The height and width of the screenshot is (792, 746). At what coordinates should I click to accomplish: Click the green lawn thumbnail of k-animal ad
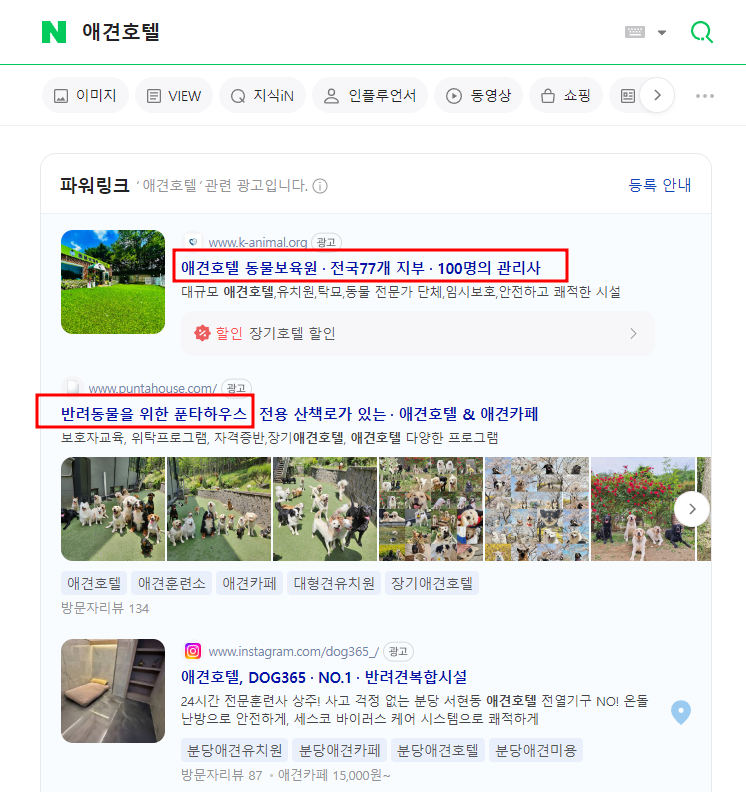pyautogui.click(x=113, y=282)
